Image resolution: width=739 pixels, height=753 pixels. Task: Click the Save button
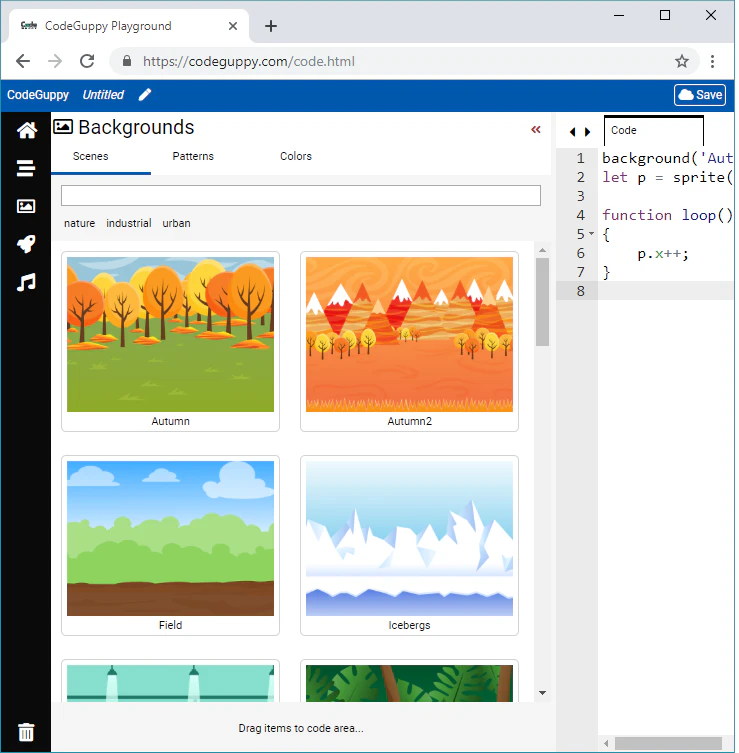[700, 95]
